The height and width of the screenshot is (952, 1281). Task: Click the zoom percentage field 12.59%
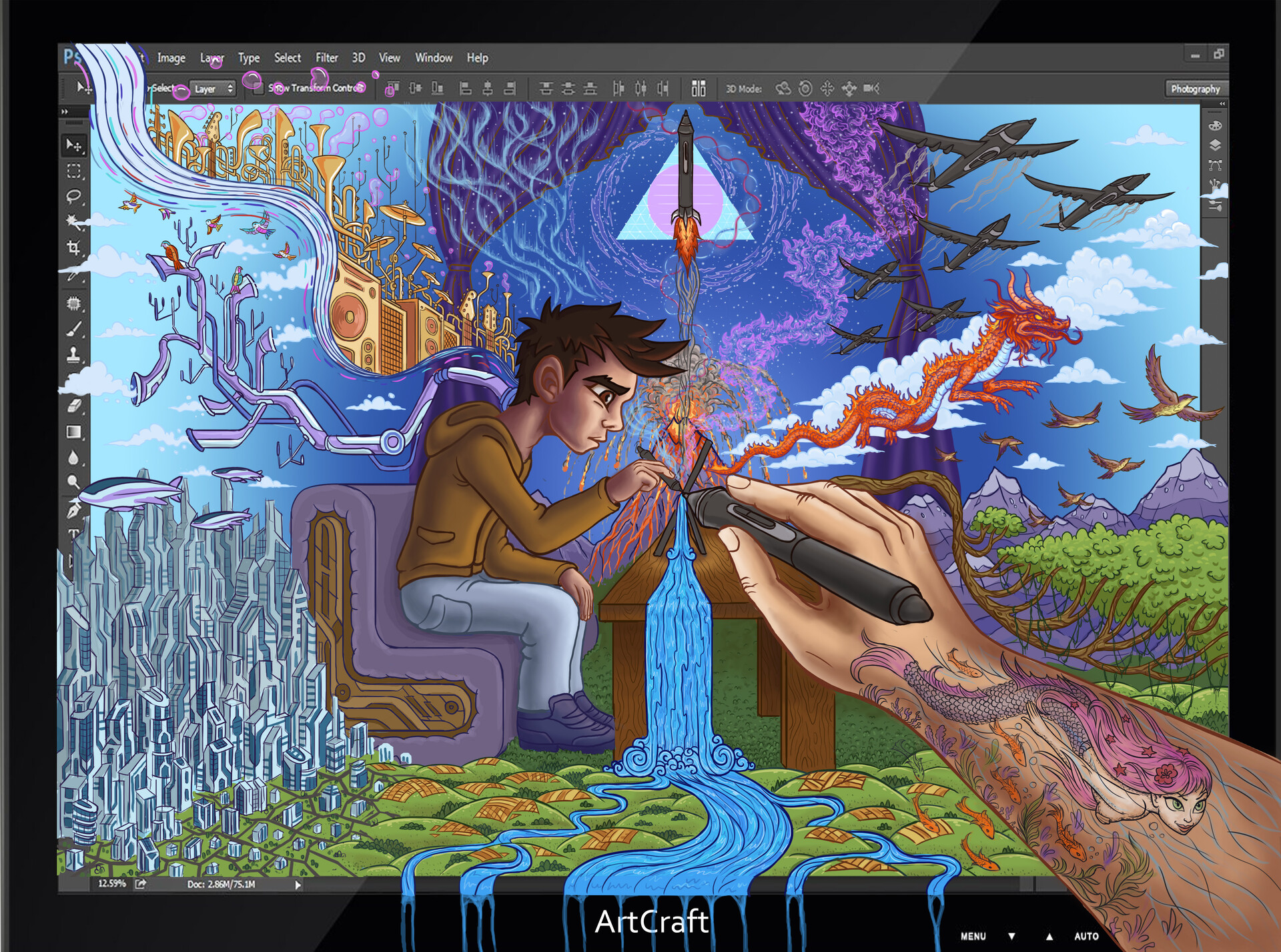point(111,883)
